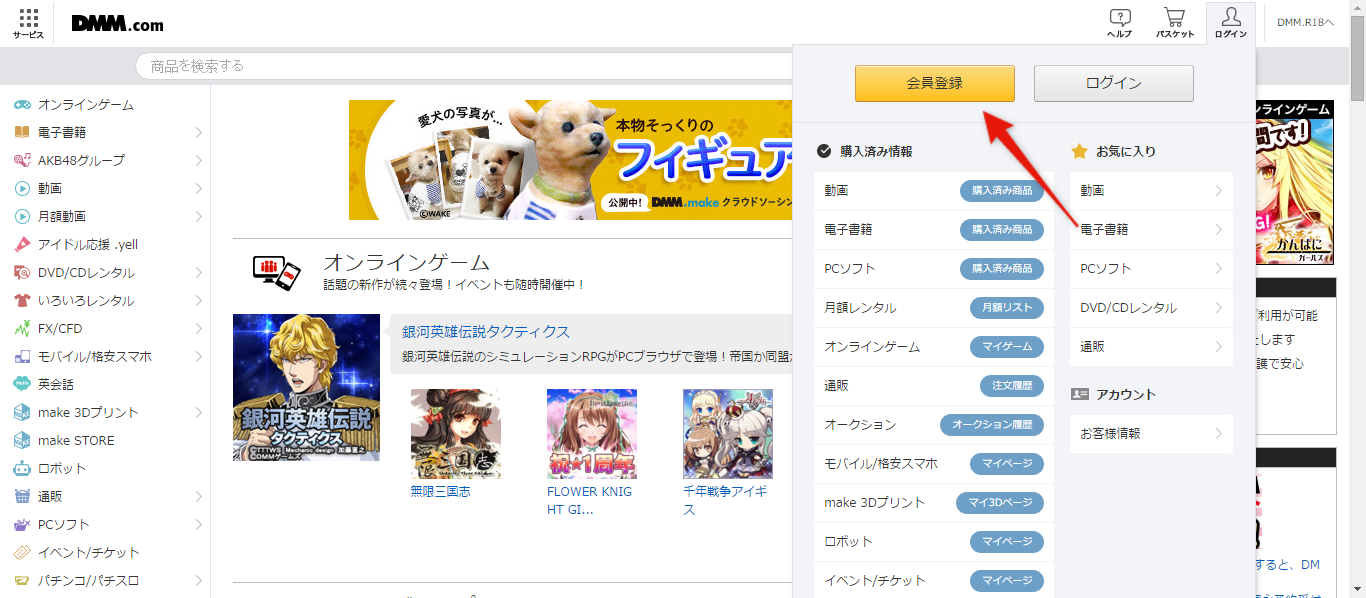Image resolution: width=1366 pixels, height=598 pixels.
Task: Click the イベント/チケット ticket icon
Action: coord(21,552)
